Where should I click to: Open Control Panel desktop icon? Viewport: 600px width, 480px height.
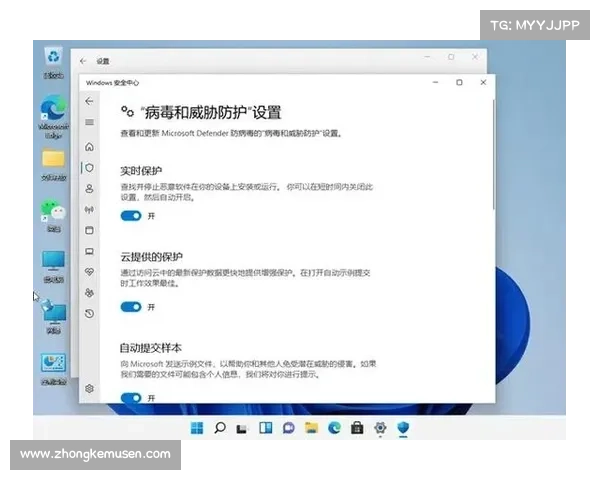tap(54, 369)
